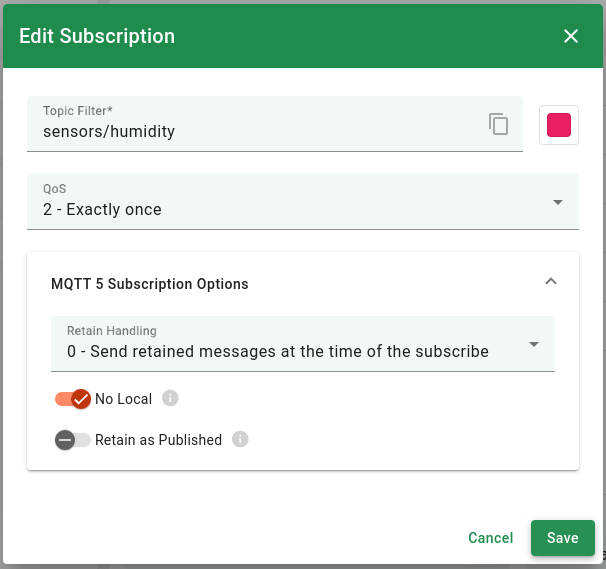Disable the No Local toggle switch

[73, 399]
